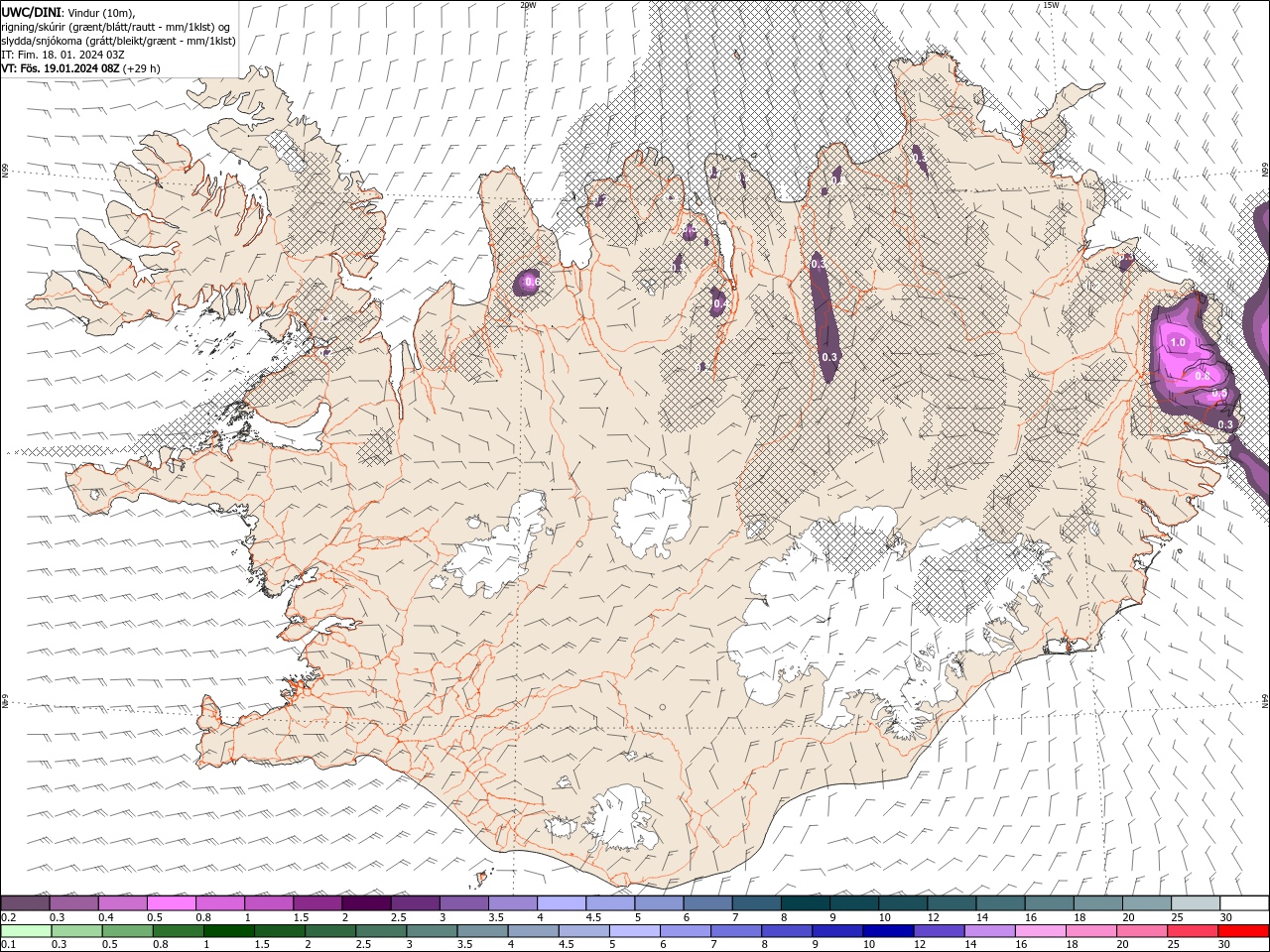The height and width of the screenshot is (952, 1270).
Task: Click the '18' label under snow legend
Action: (1079, 917)
